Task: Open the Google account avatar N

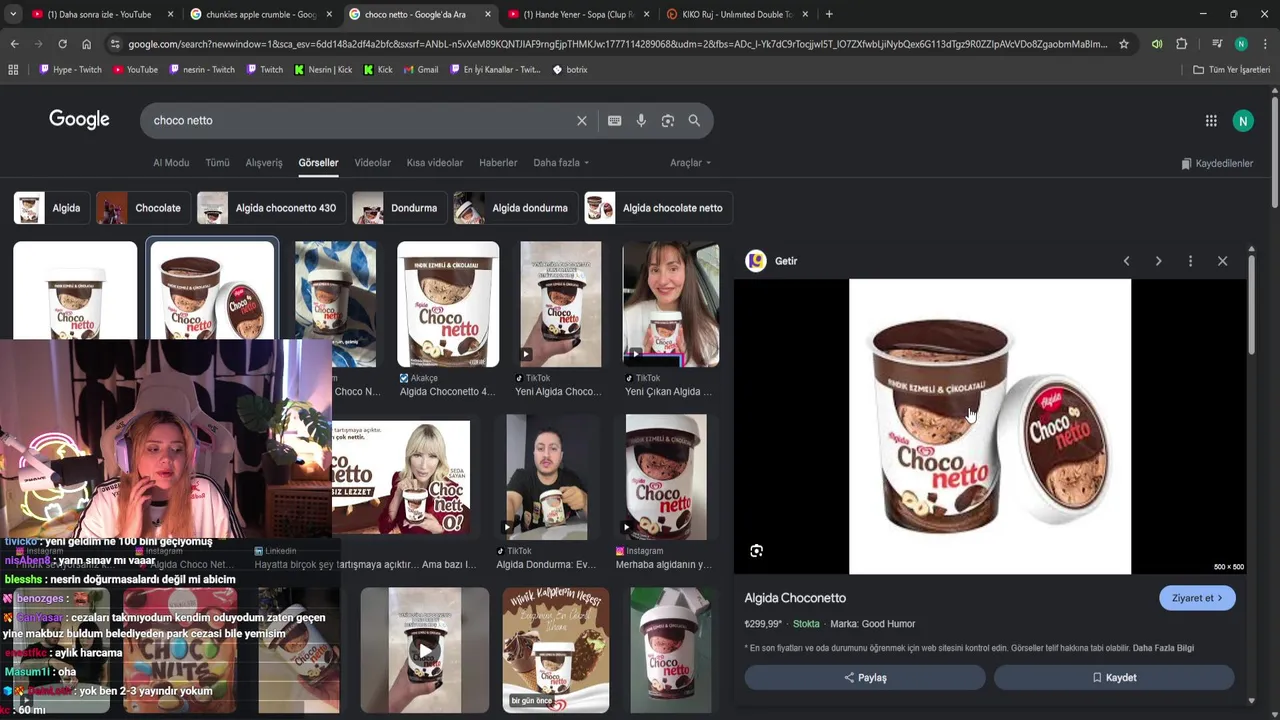Action: click(x=1243, y=121)
